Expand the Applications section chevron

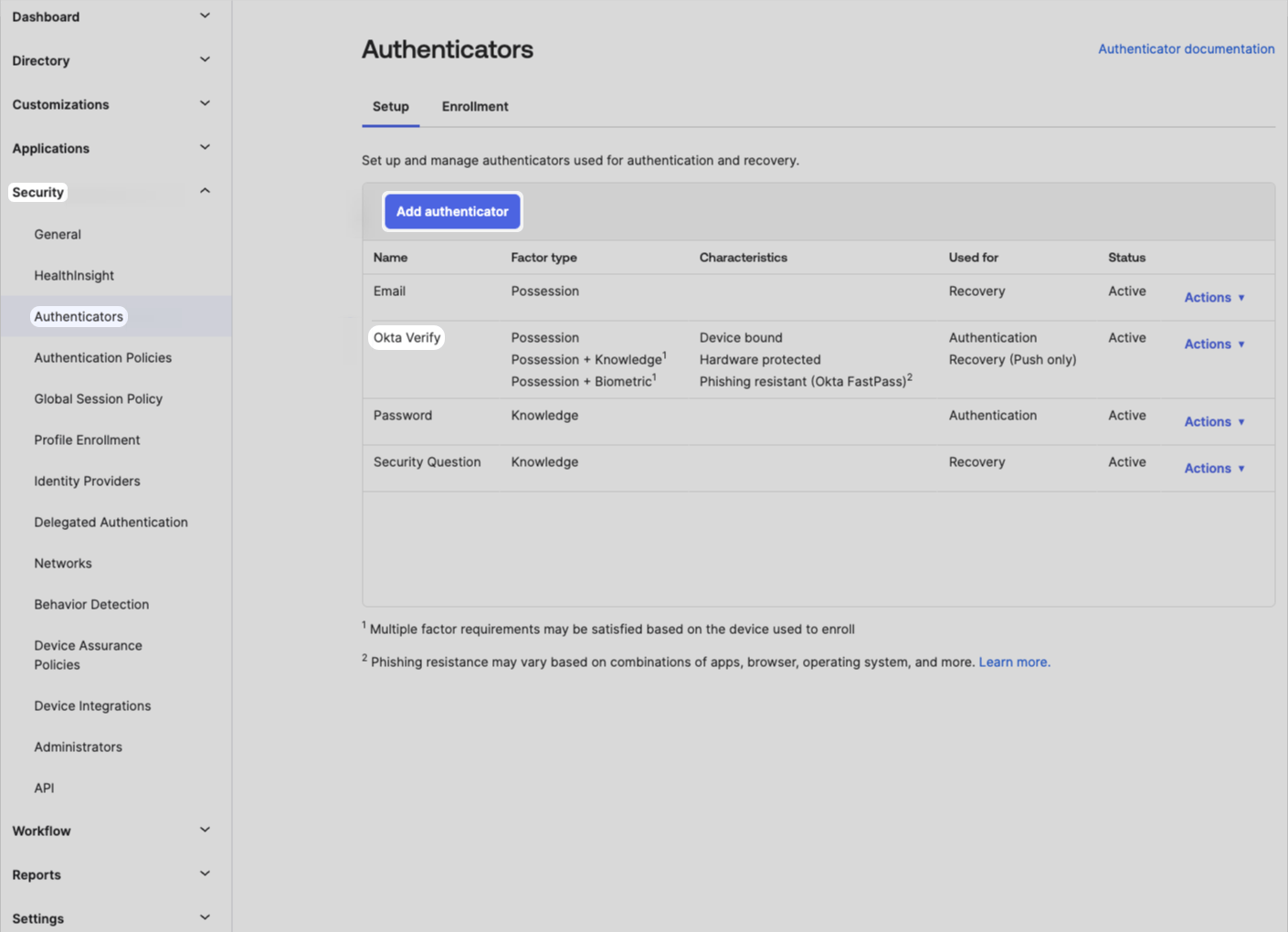pyautogui.click(x=205, y=147)
